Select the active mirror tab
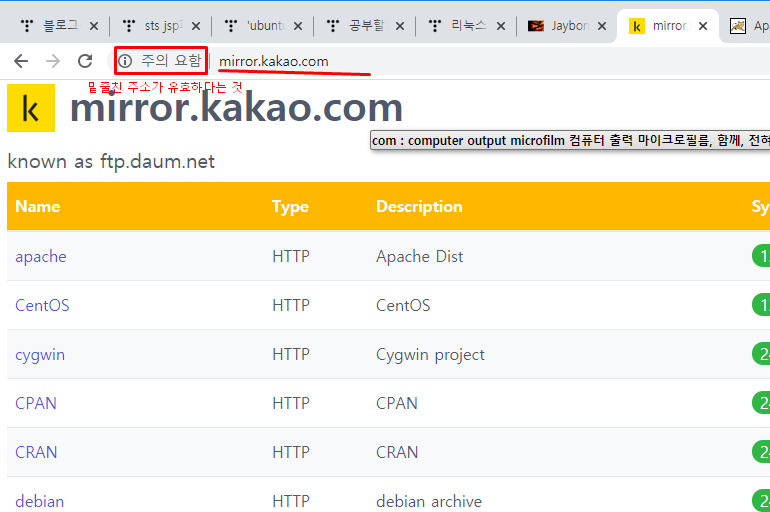 [x=669, y=26]
